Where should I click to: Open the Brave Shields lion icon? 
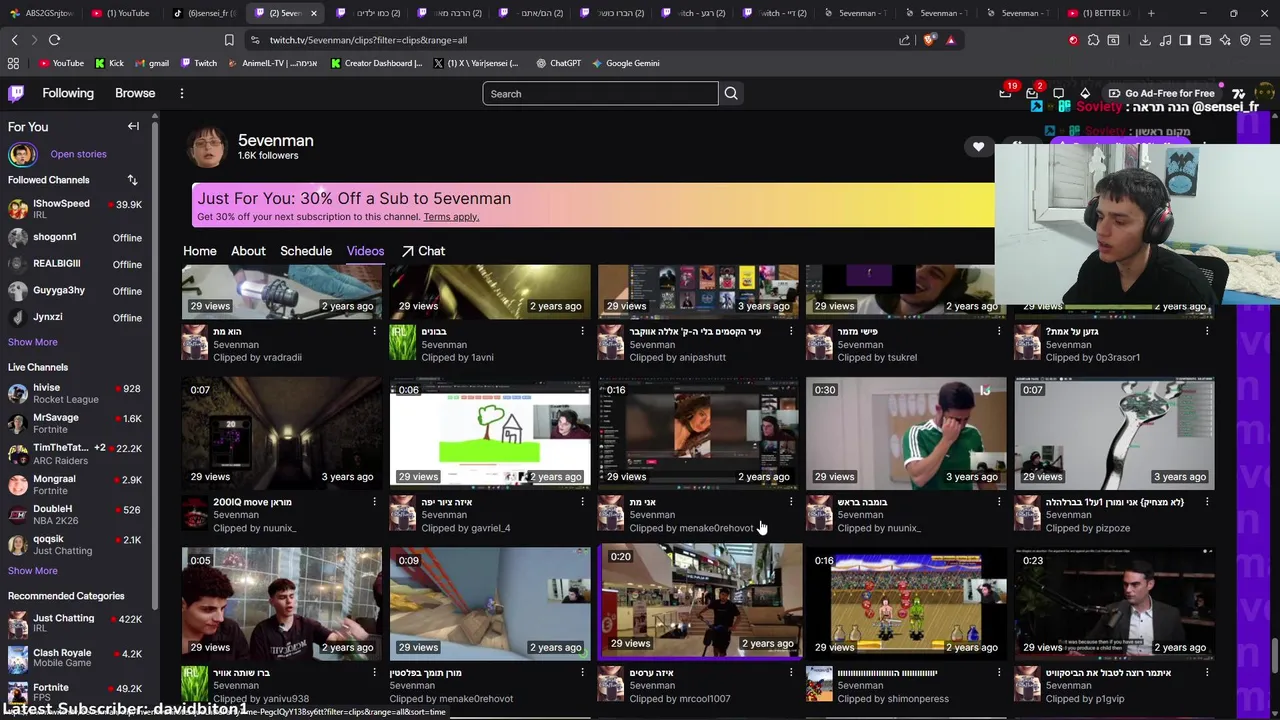930,40
